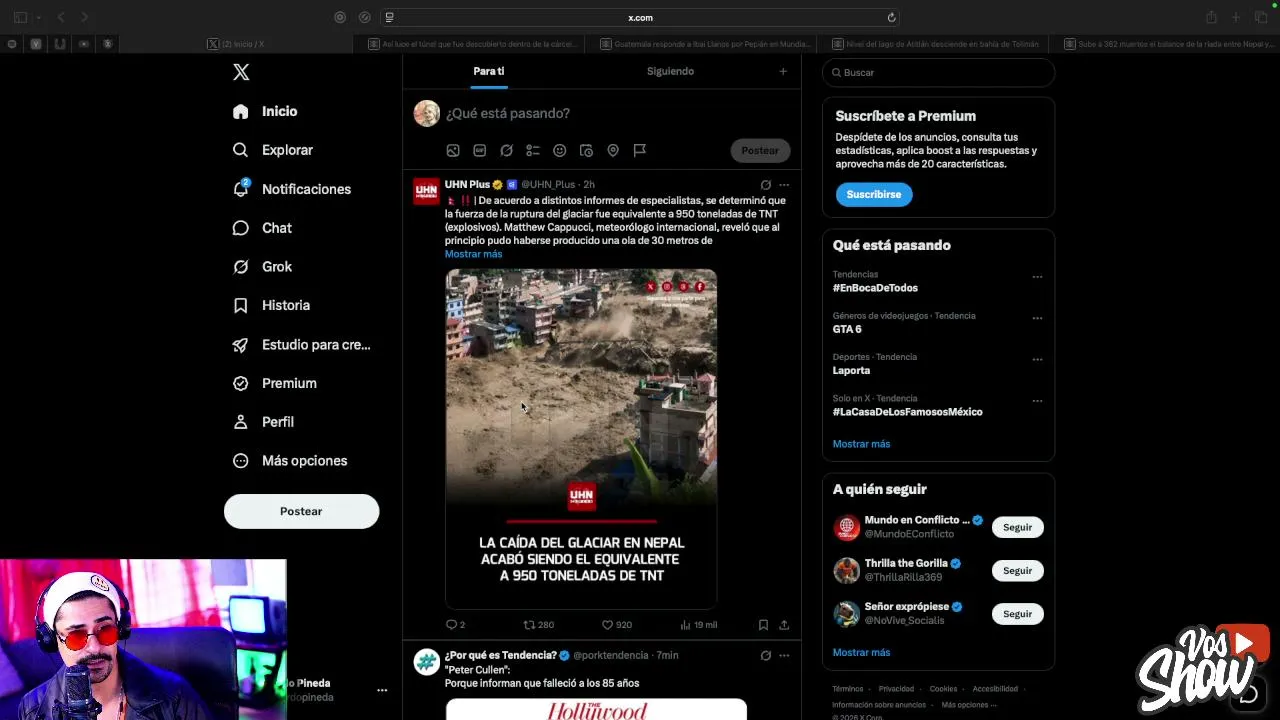Show more trends under Qué está pasando

[x=861, y=444]
